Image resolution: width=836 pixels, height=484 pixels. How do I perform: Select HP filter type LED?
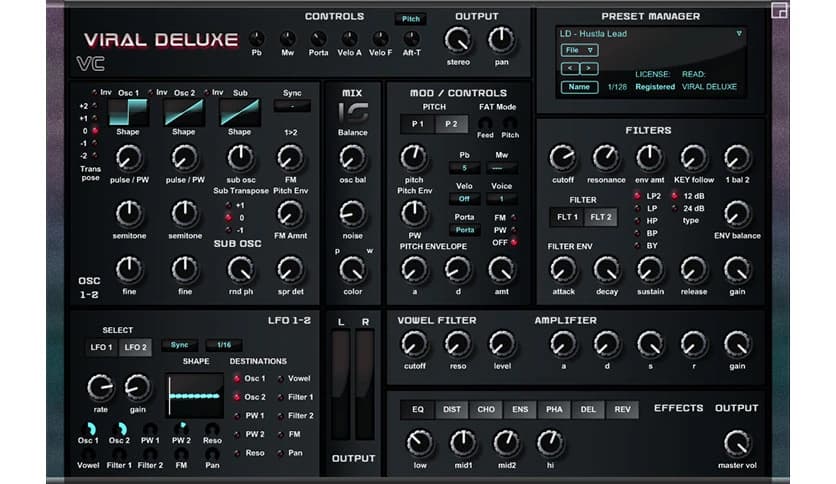[637, 221]
